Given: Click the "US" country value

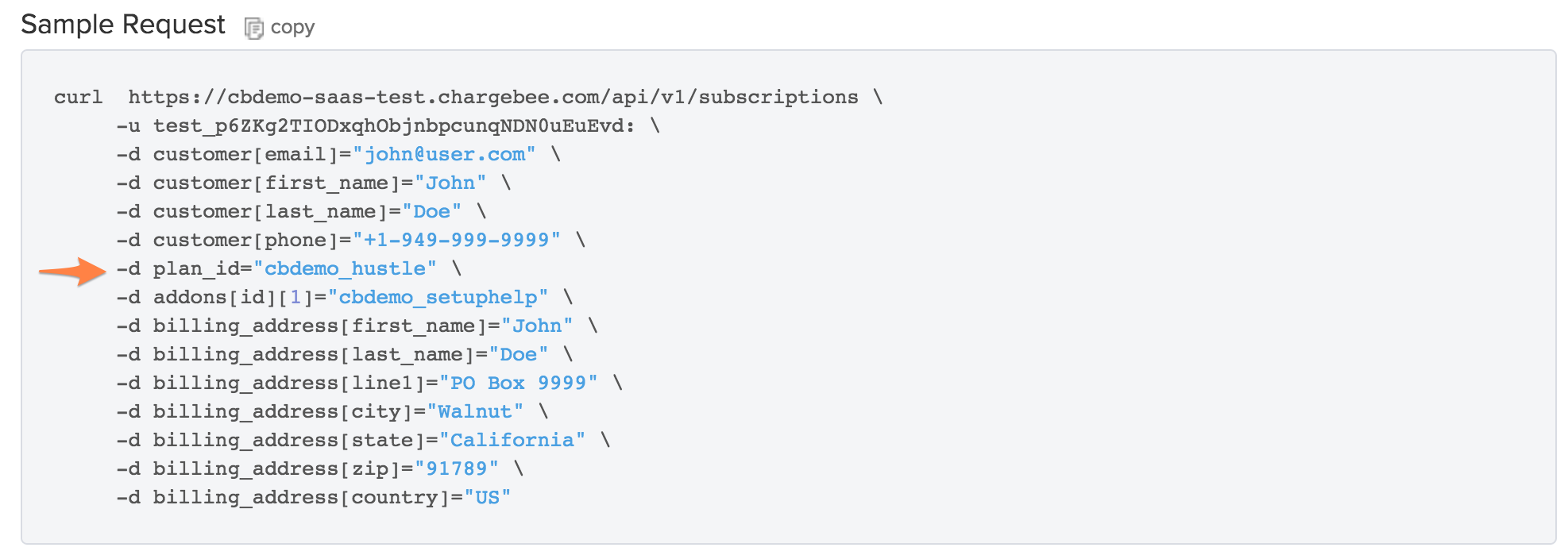Looking at the screenshot, I should click(x=488, y=497).
